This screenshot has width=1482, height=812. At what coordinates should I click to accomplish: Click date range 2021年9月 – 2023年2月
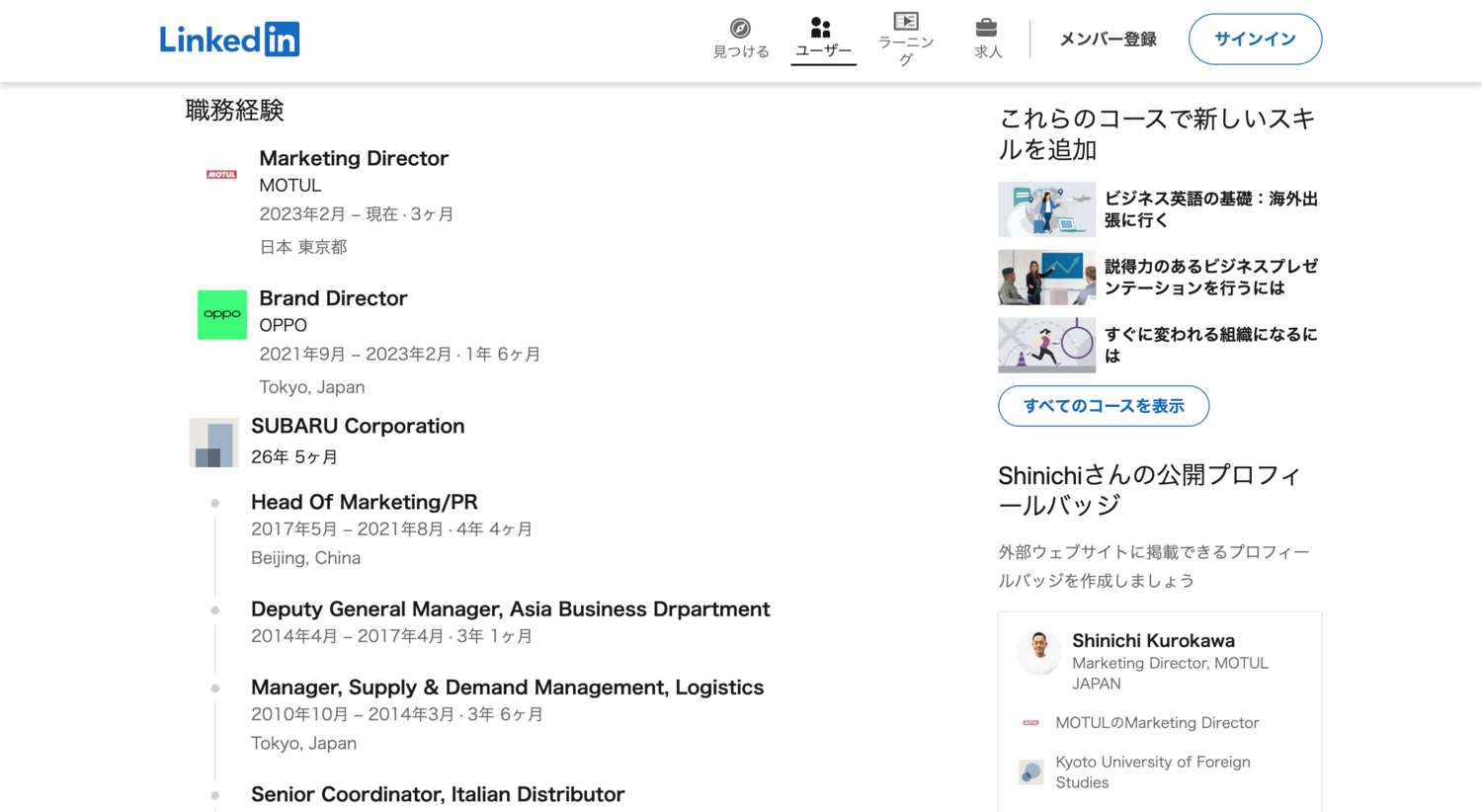(x=356, y=355)
